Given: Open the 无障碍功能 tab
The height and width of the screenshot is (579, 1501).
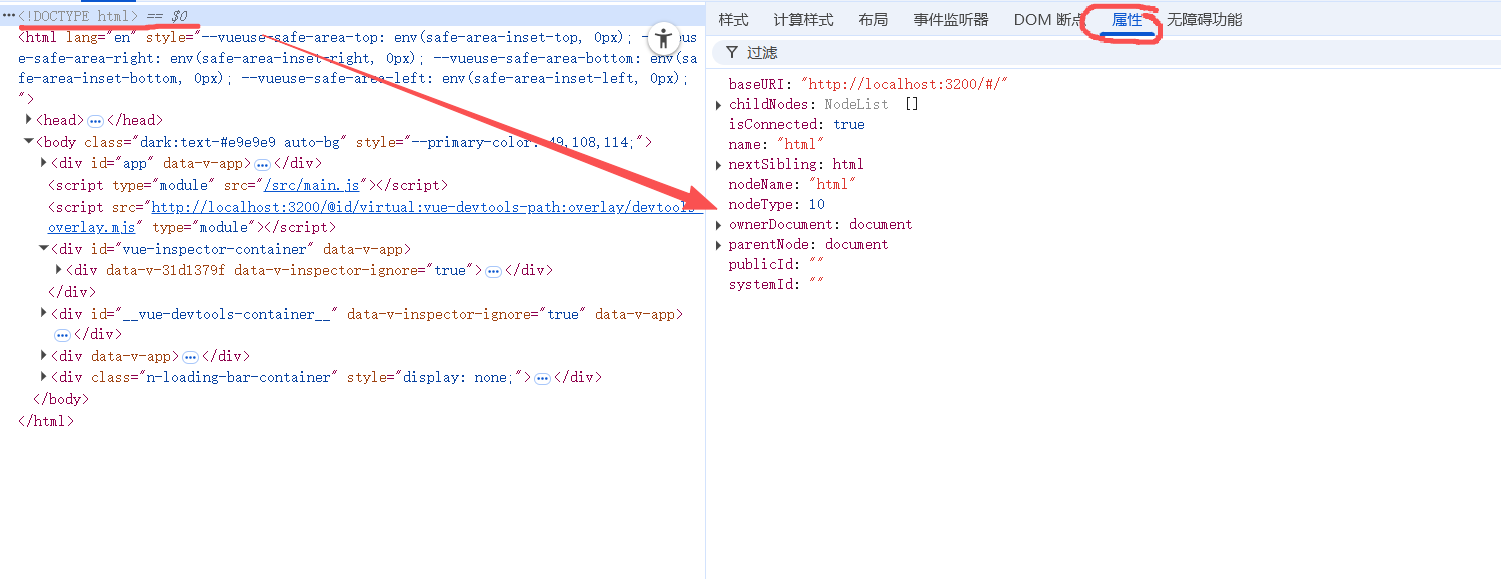Looking at the screenshot, I should [x=1204, y=20].
